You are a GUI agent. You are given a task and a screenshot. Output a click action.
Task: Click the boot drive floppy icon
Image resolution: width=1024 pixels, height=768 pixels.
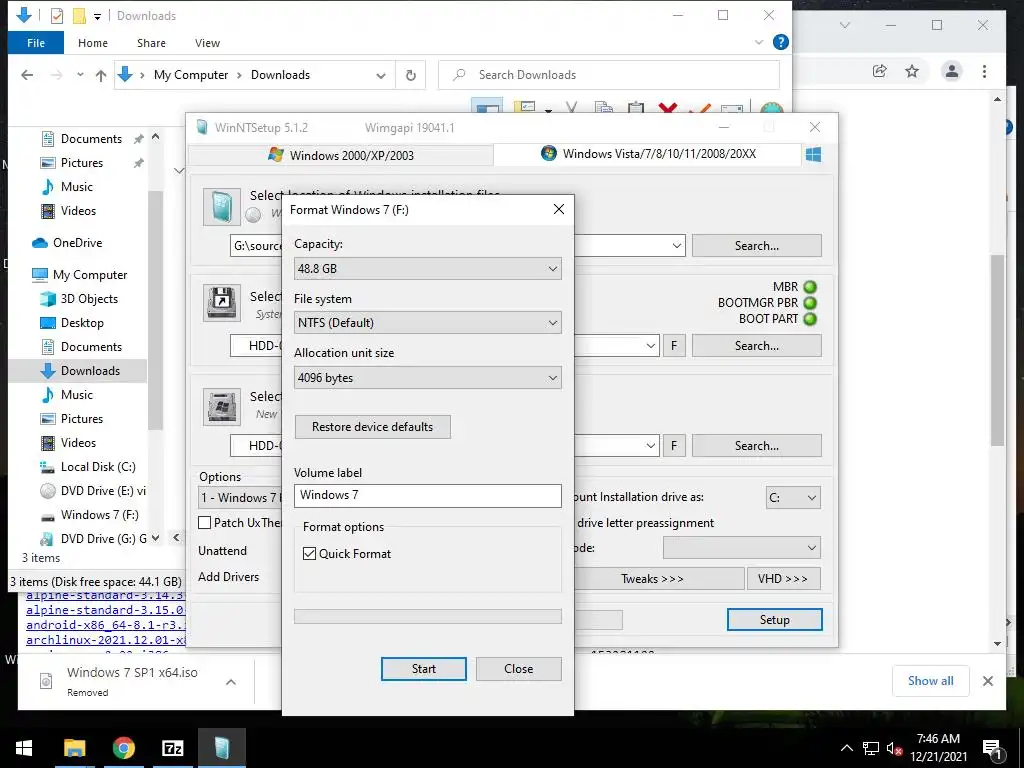pos(222,302)
